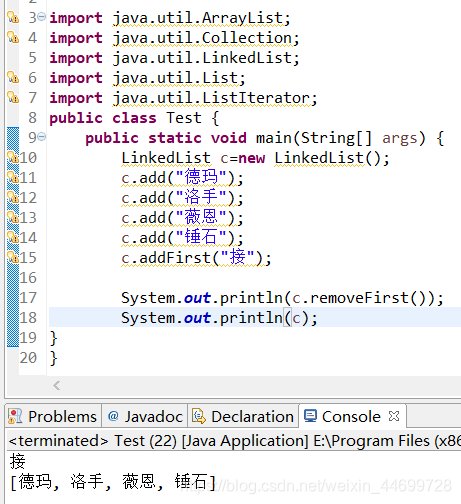The height and width of the screenshot is (504, 461).
Task: Click 'java.util.ListIterator' import text
Action: [212, 98]
